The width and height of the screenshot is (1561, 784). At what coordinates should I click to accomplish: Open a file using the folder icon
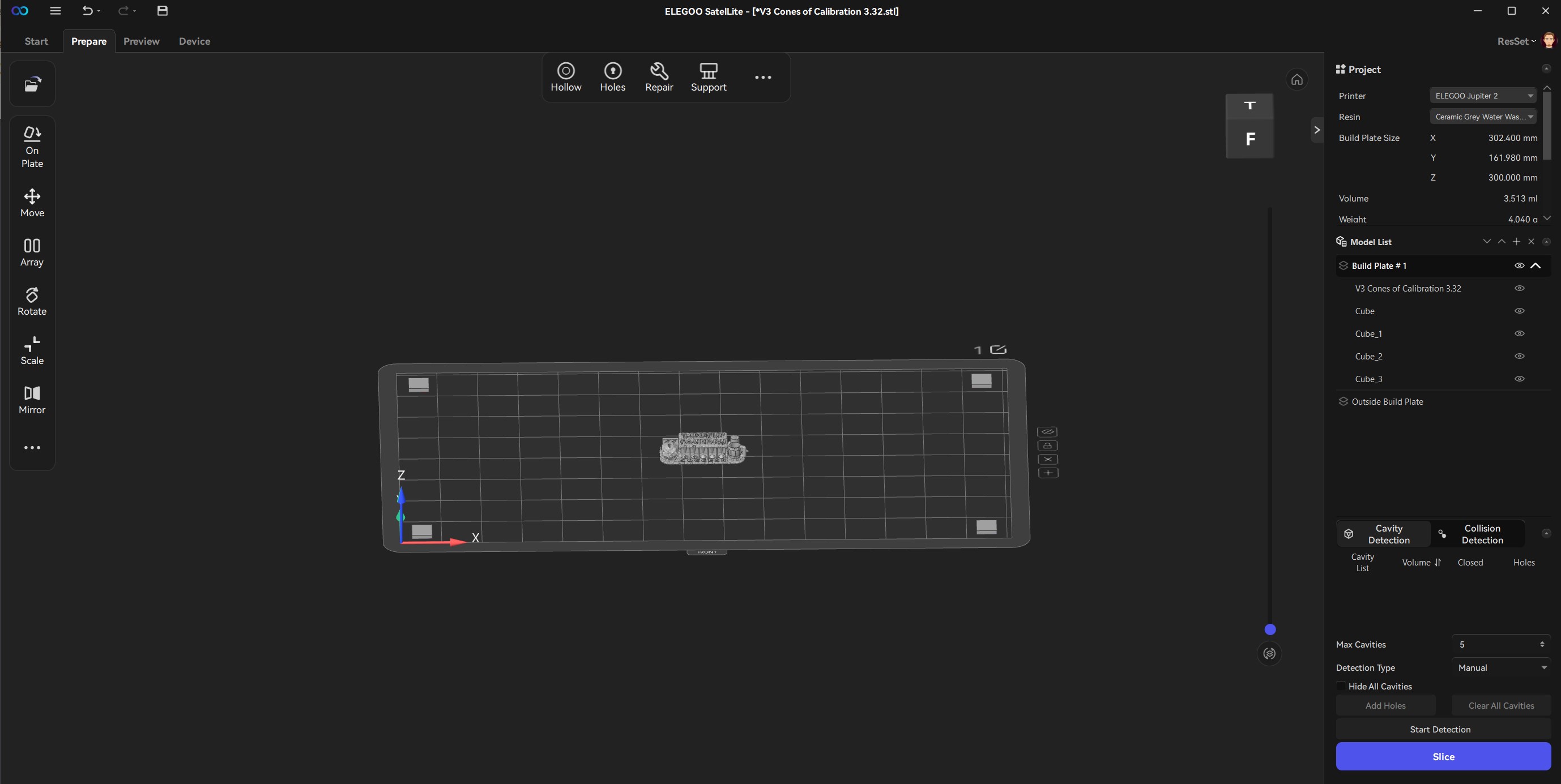click(32, 84)
